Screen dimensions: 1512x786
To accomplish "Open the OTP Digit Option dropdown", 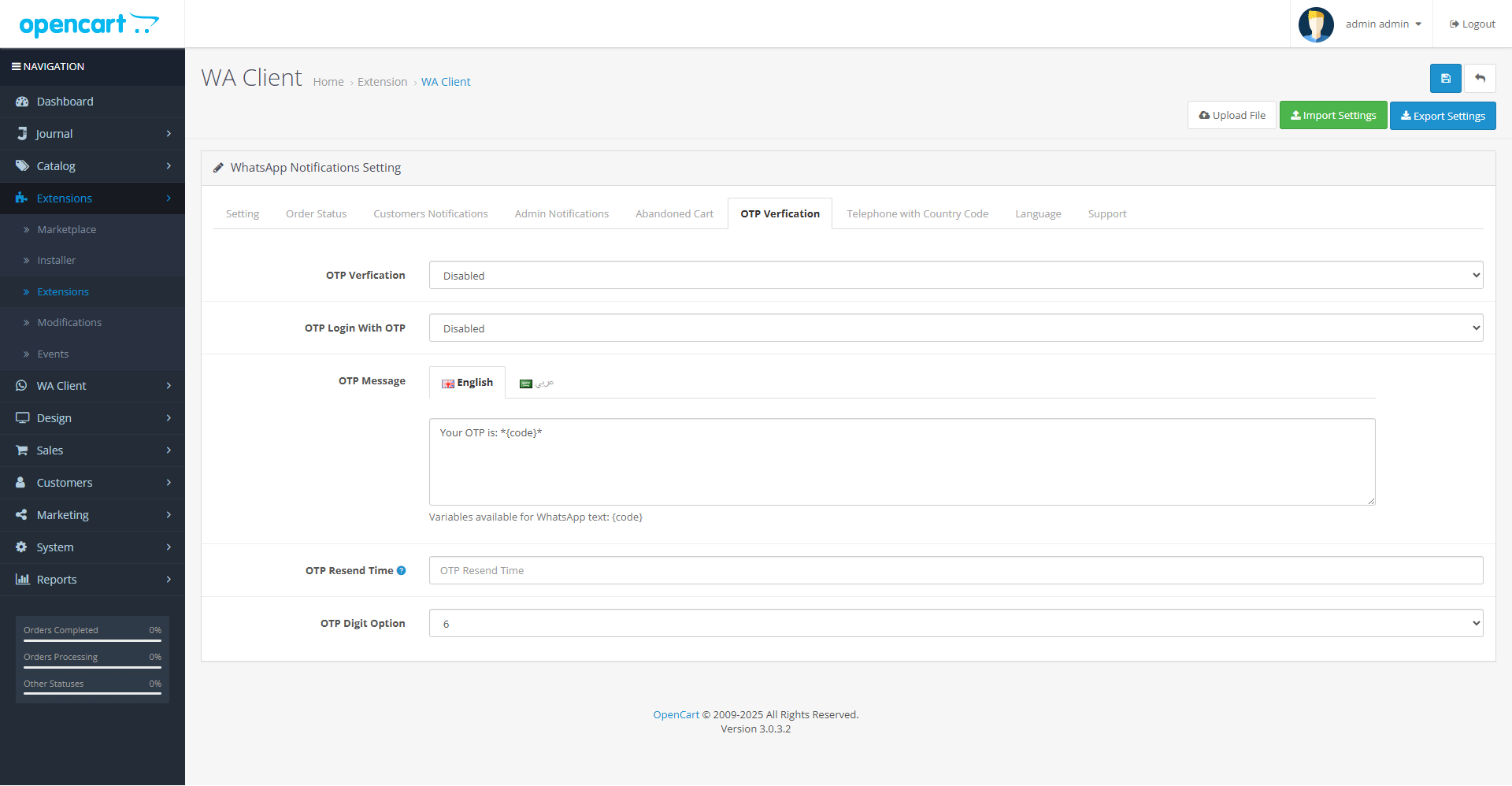I will (955, 623).
